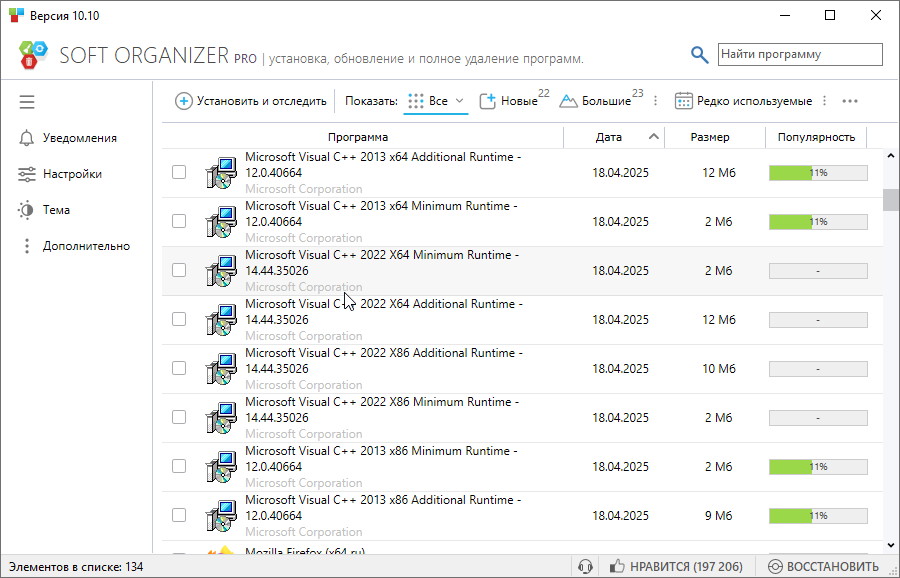Viewport: 900px width, 578px height.
Task: Click the bell icon for Уведомления
Action: (26, 138)
